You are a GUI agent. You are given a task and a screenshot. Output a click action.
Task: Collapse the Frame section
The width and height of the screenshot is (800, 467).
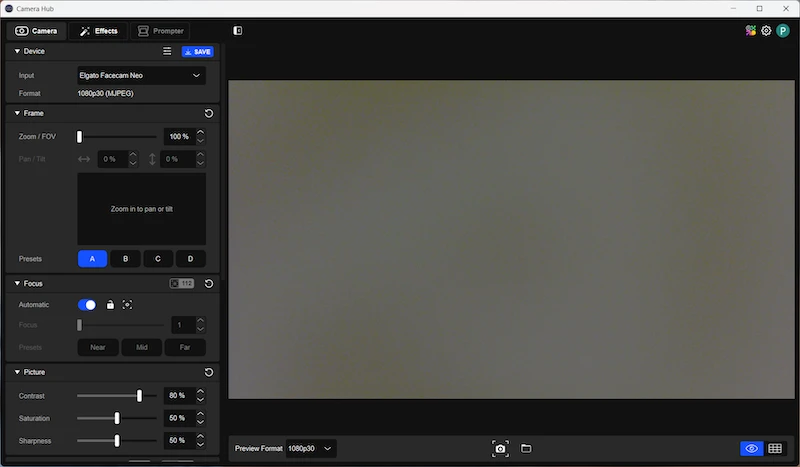coord(17,113)
